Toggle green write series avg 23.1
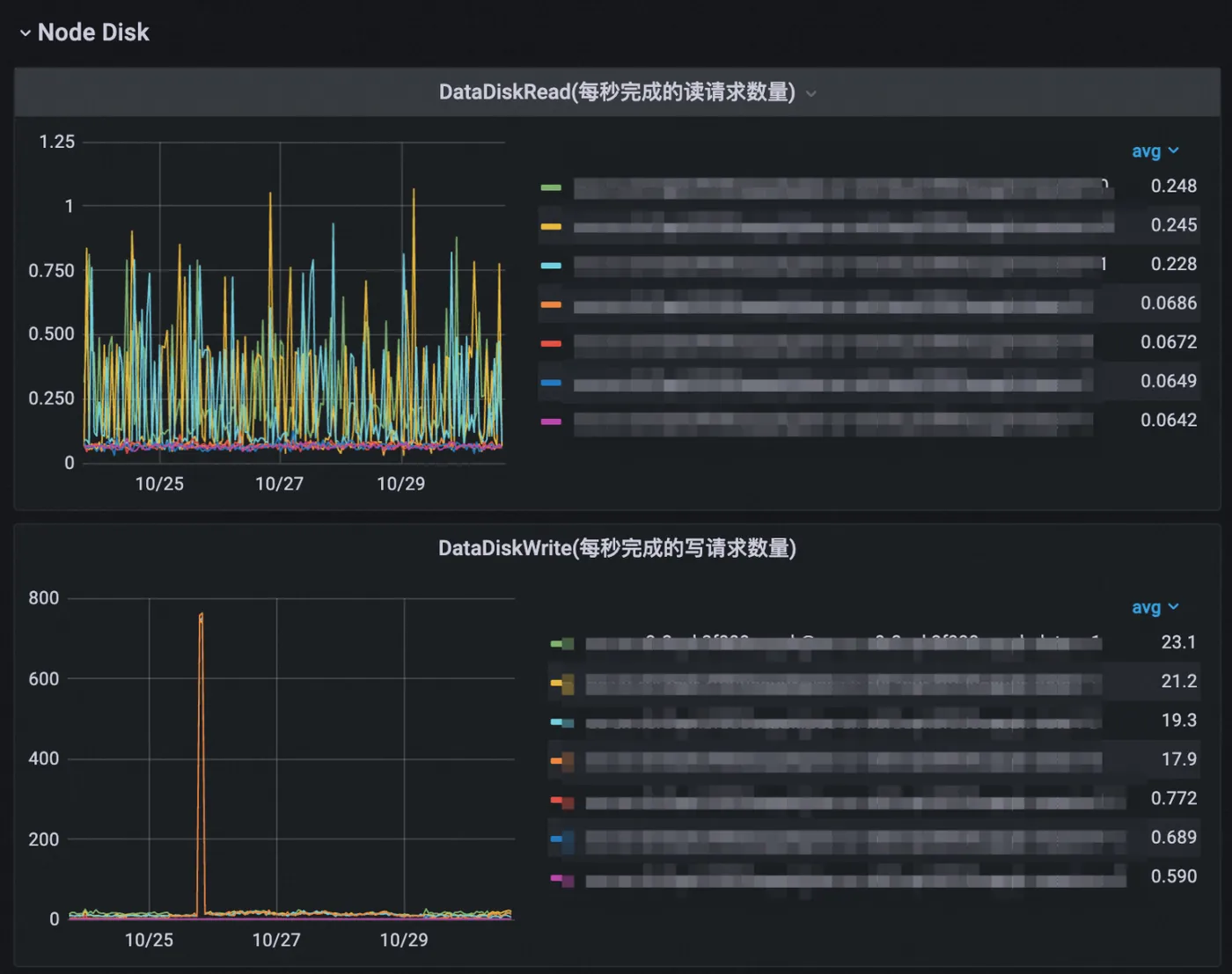This screenshot has width=1232, height=974. (x=561, y=643)
